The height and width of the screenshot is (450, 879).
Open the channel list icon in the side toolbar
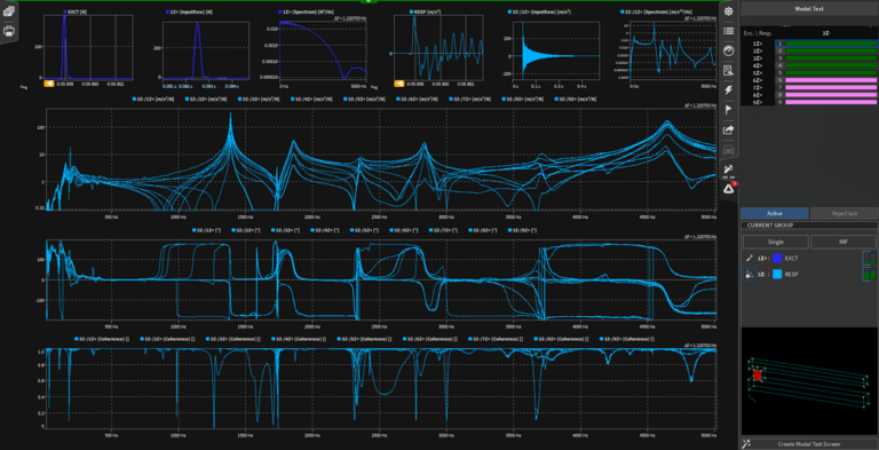tap(728, 31)
